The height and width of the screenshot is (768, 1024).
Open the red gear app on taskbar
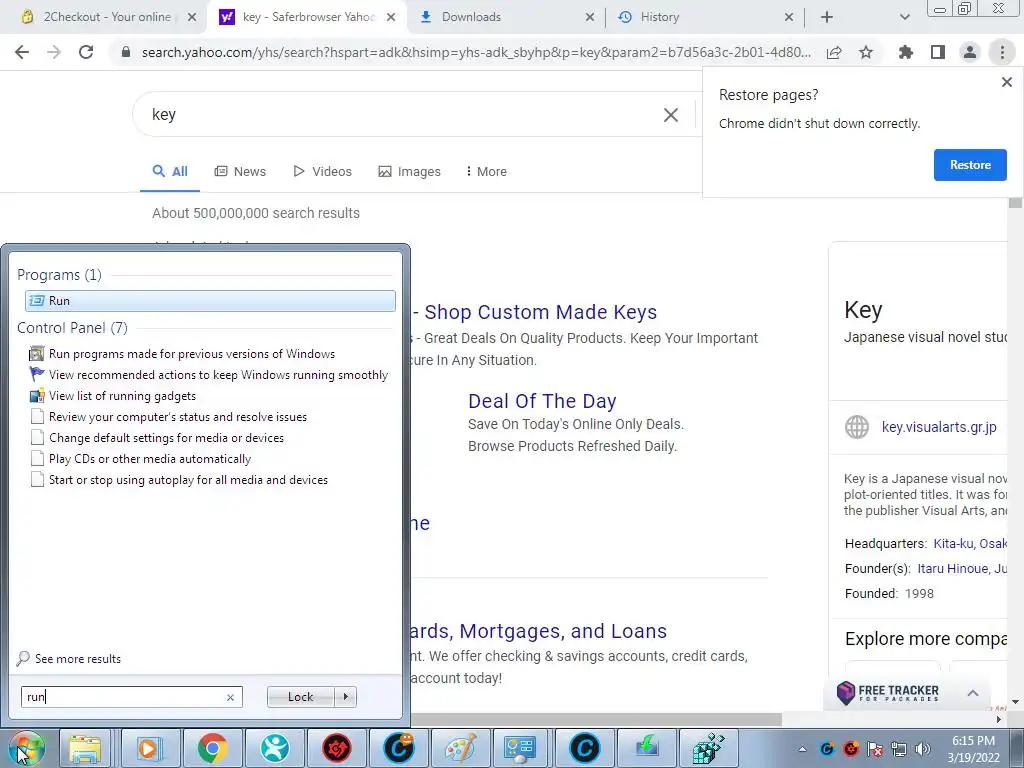336,748
